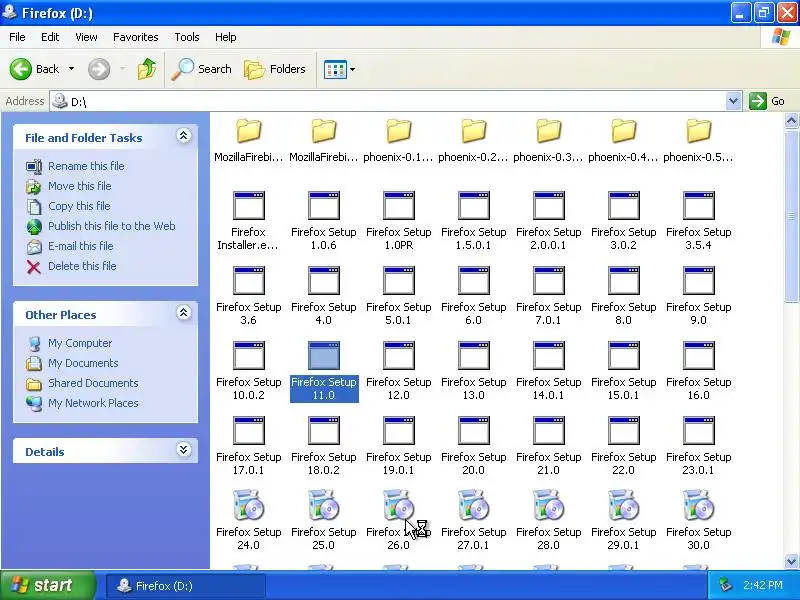
Task: Click the Windows start button
Action: (47, 585)
